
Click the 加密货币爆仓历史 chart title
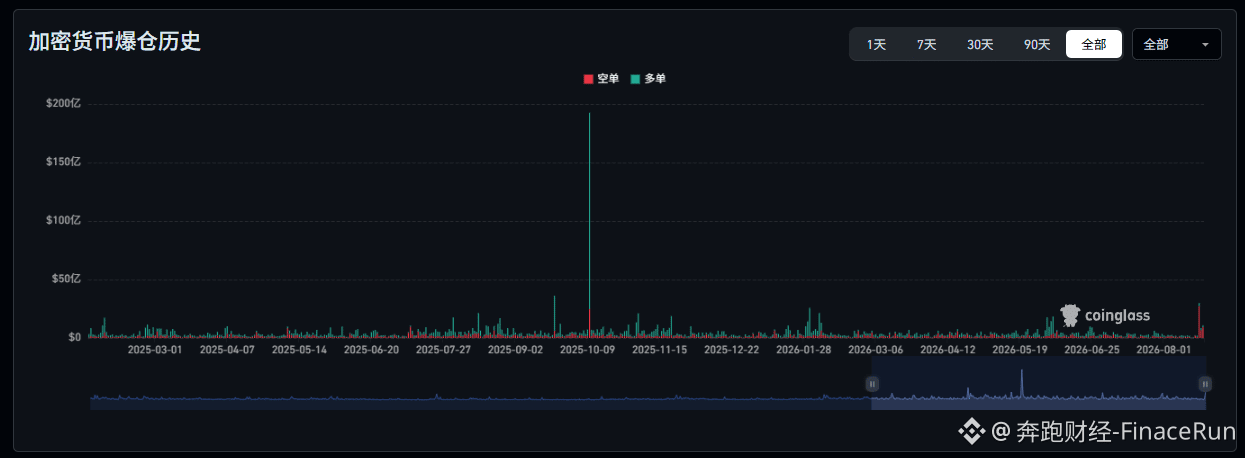(115, 42)
